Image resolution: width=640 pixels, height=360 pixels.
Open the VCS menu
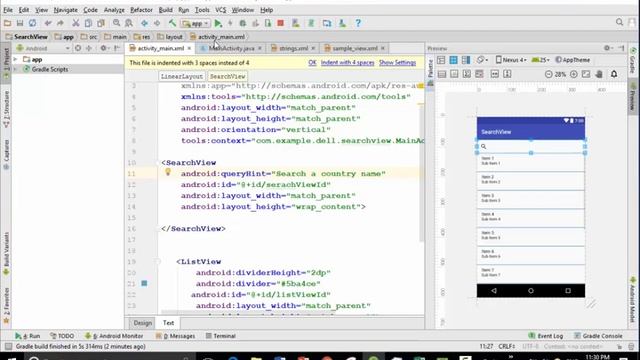pos(220,10)
